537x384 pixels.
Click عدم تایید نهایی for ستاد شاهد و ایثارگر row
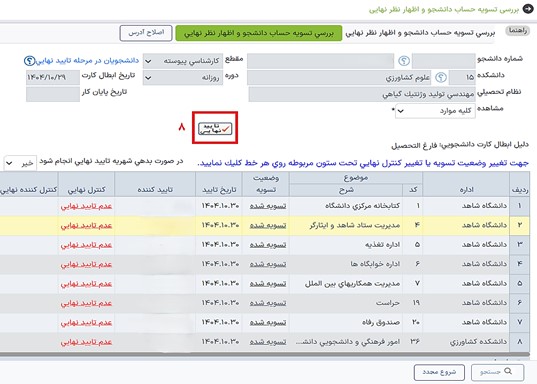86,225
